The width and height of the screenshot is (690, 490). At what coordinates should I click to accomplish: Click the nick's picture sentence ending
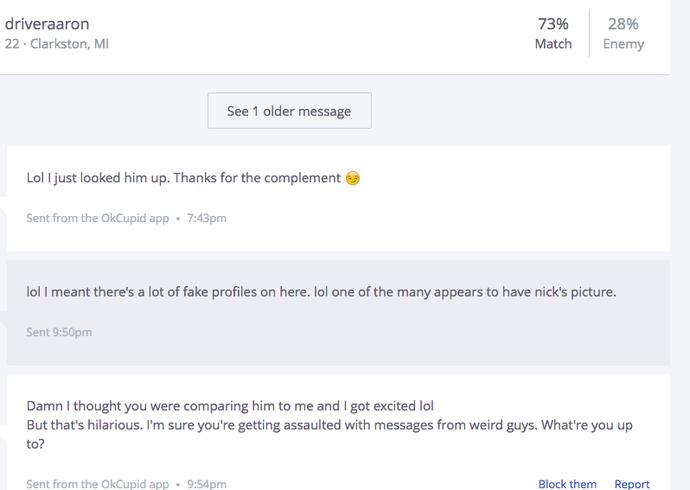click(x=575, y=292)
